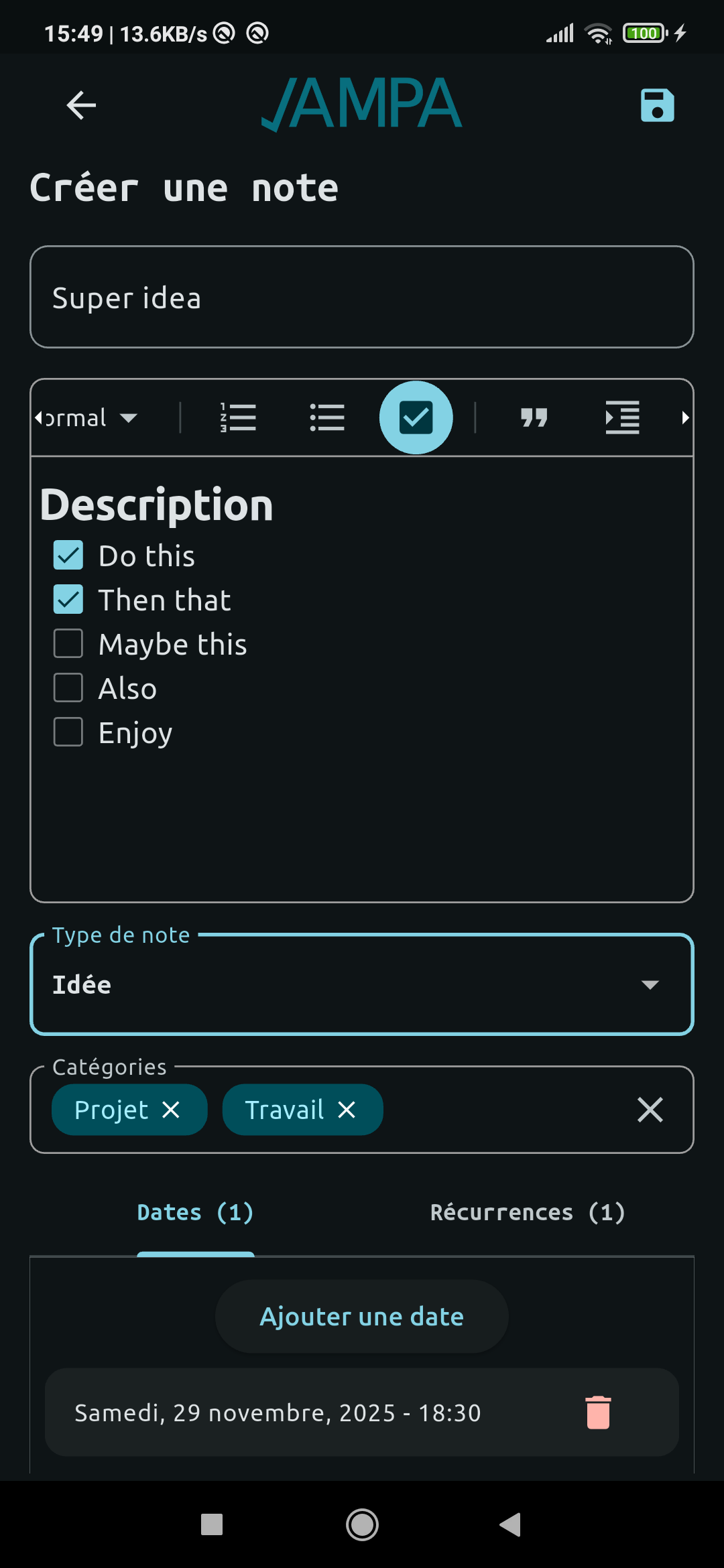Clear all categories with the X
This screenshot has height=1568, width=724.
coord(650,1110)
